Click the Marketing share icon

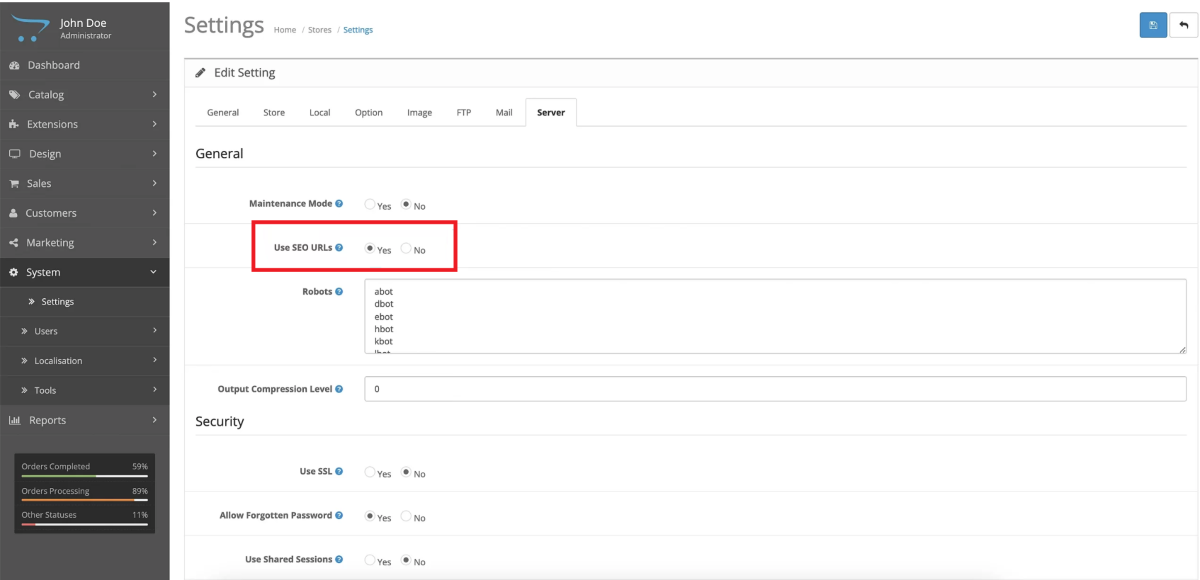point(13,243)
